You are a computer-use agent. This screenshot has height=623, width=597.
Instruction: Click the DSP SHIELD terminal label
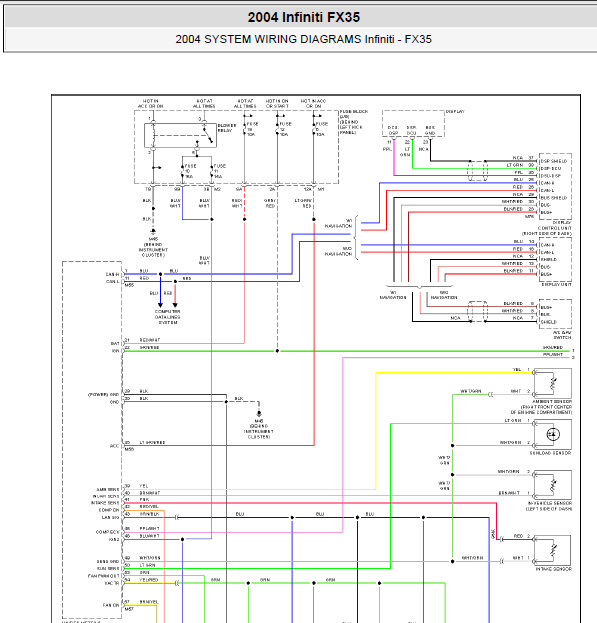click(x=554, y=161)
